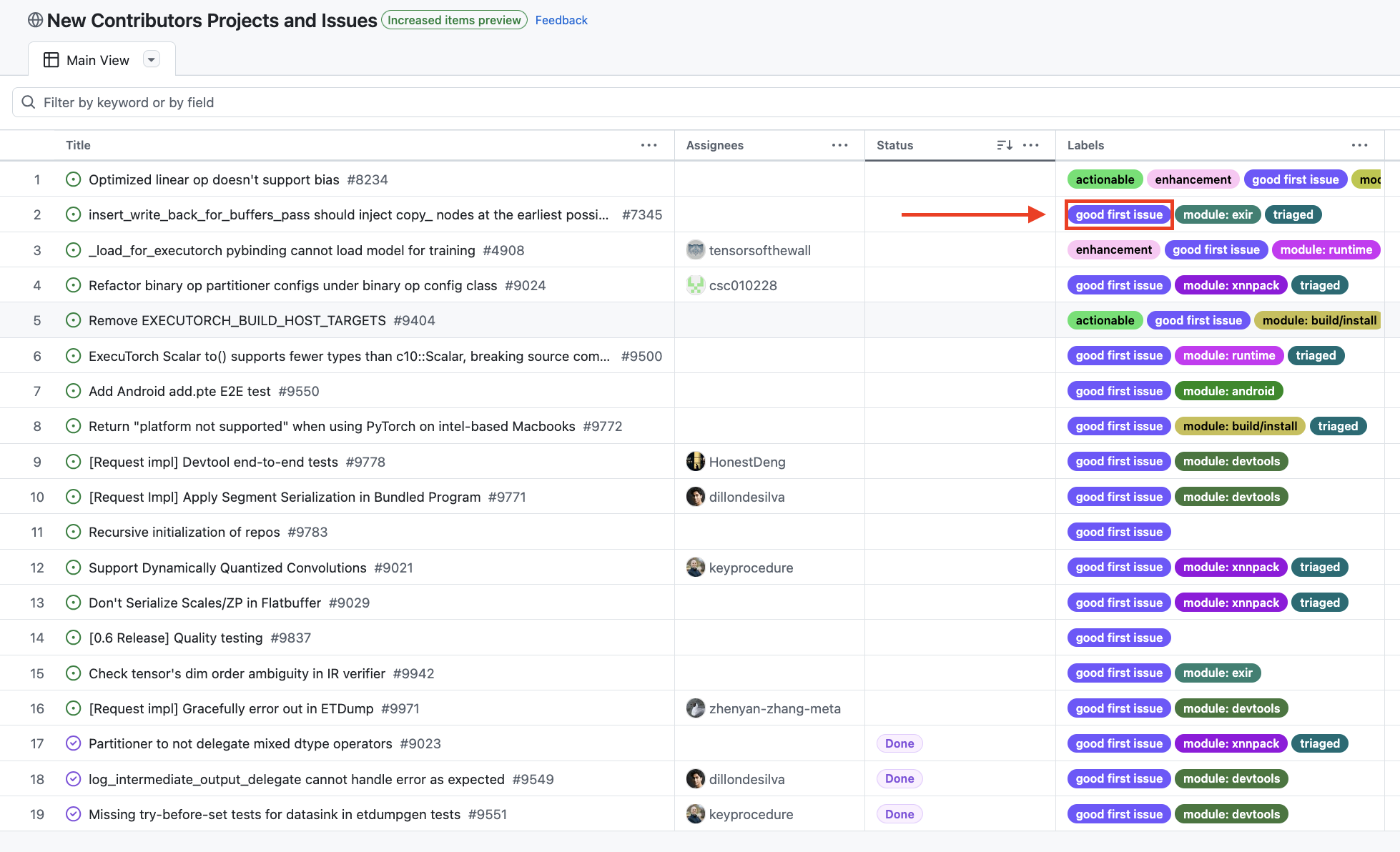Click tensorsofthewall's avatar in Assignees column

click(695, 250)
